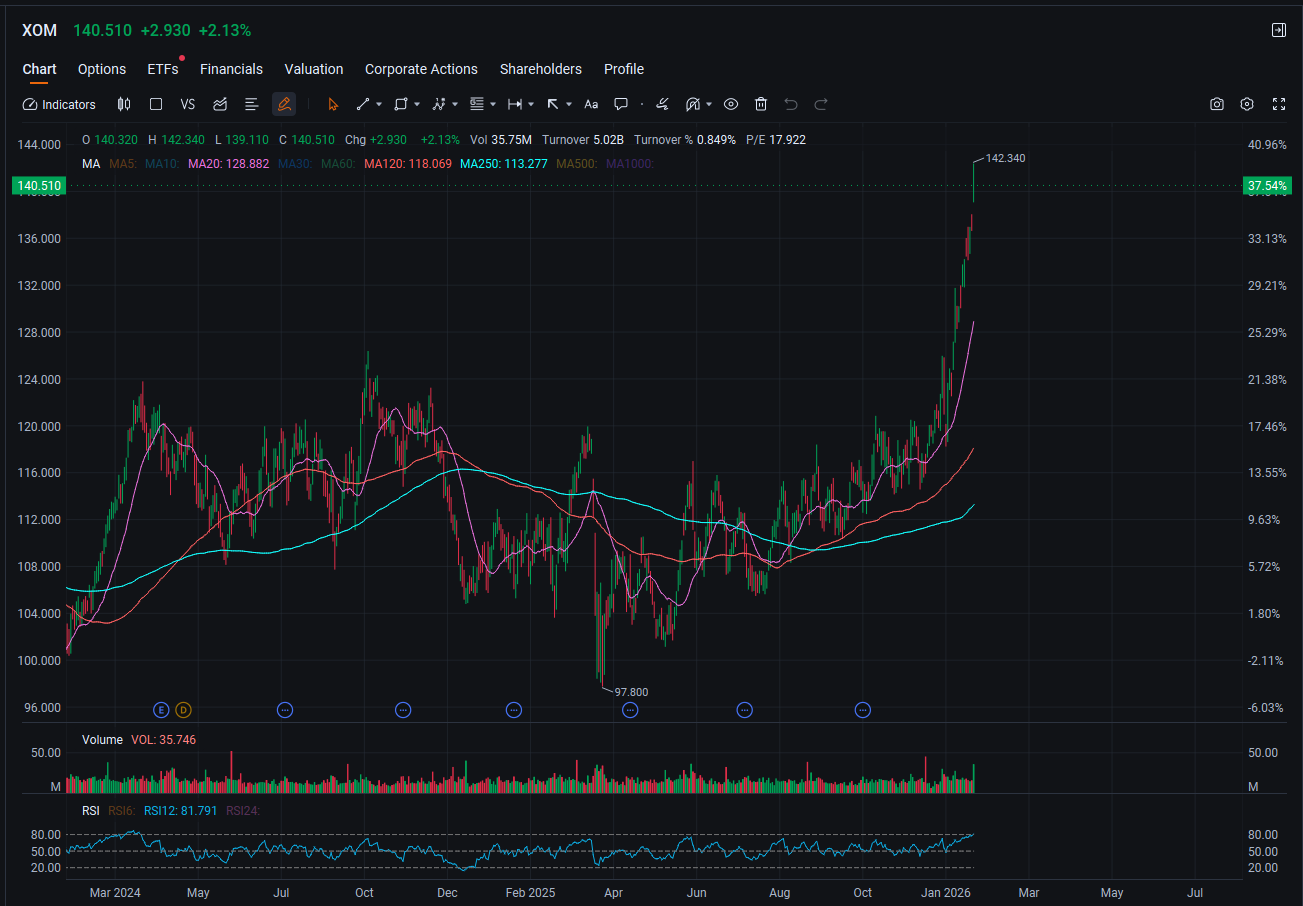Image resolution: width=1303 pixels, height=906 pixels.
Task: Click the chart overlay icon beside VS
Action: (220, 104)
